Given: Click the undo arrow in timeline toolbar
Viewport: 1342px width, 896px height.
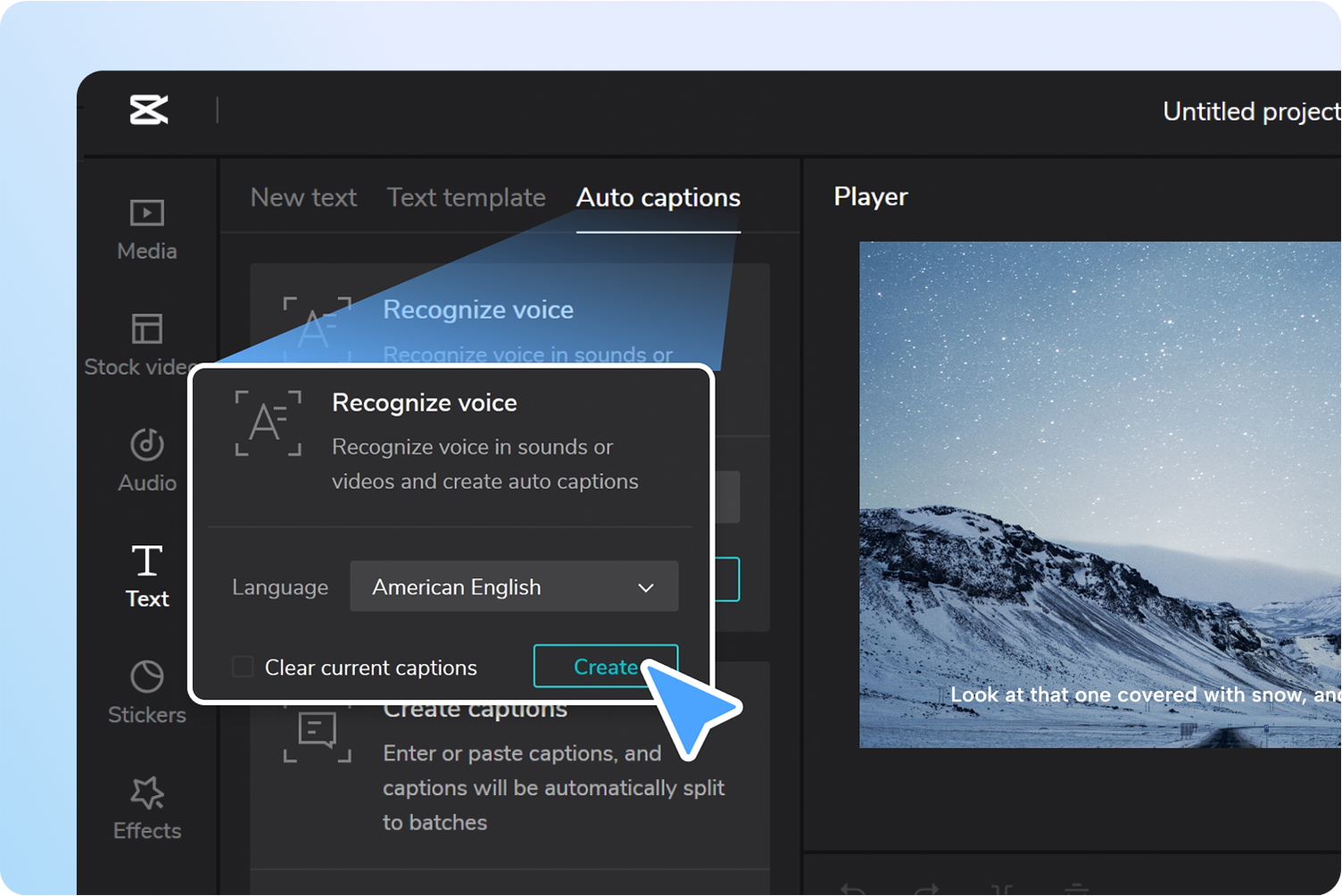Looking at the screenshot, I should (x=853, y=889).
